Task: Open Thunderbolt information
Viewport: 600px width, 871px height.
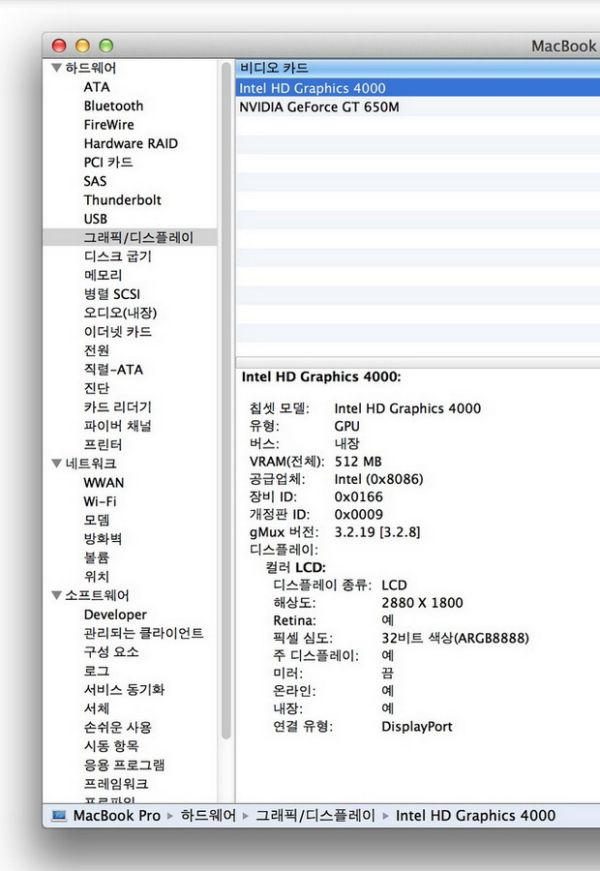Action: tap(122, 200)
